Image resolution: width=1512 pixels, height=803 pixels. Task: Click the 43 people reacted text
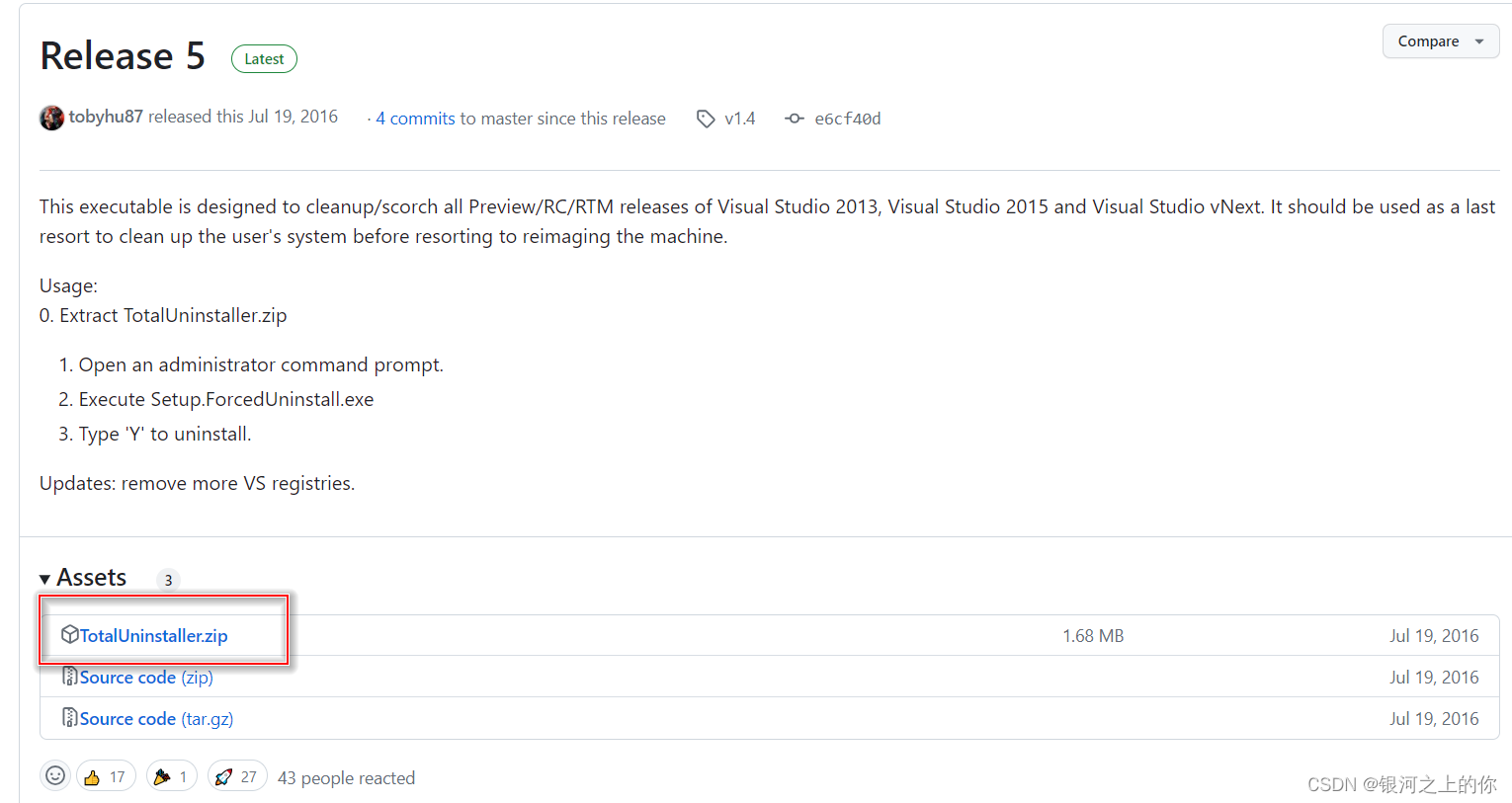[346, 778]
